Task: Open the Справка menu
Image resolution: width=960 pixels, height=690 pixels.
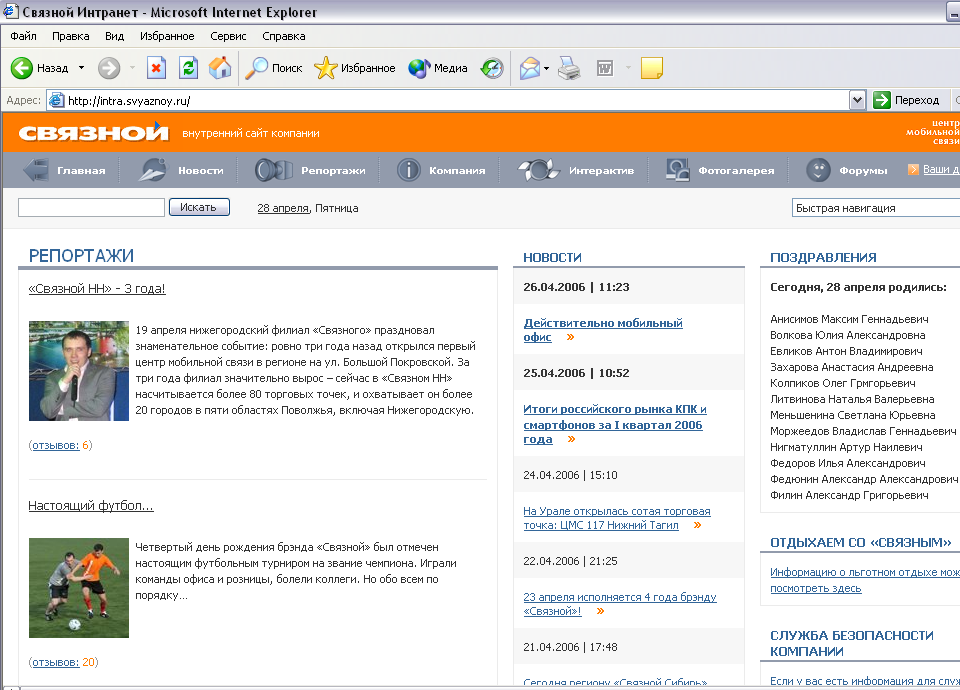Action: pos(283,36)
